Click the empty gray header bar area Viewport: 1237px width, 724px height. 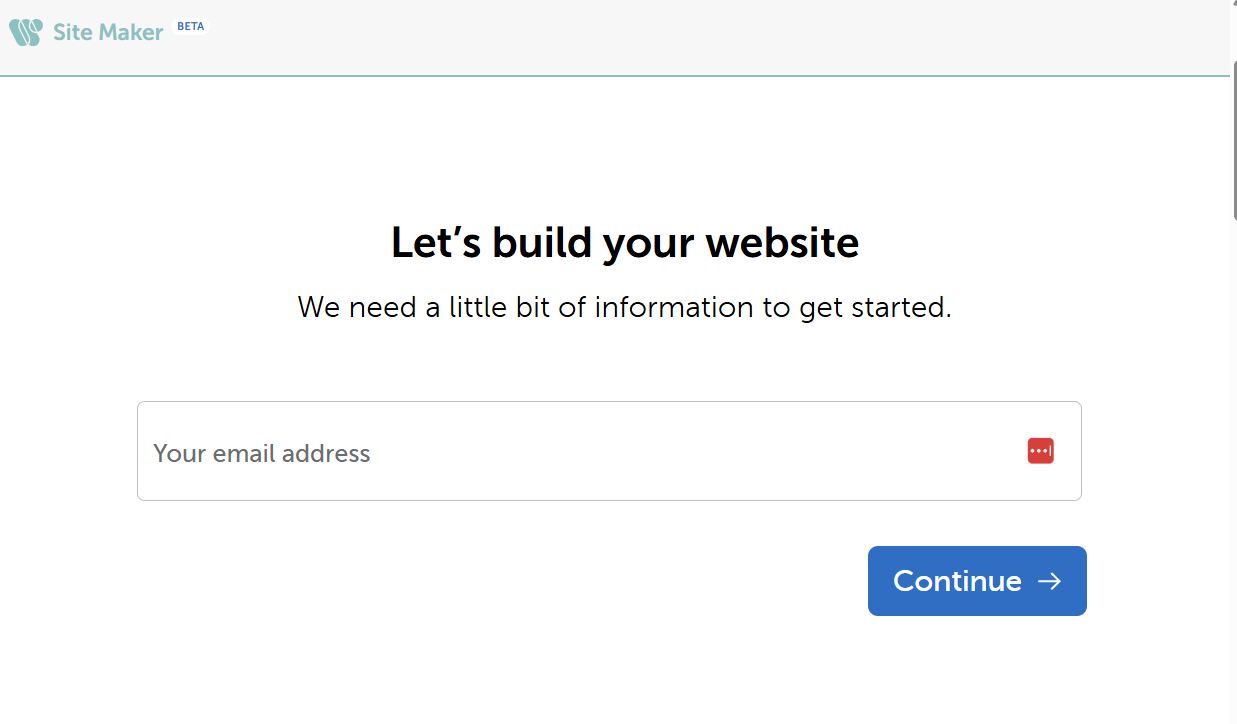point(700,36)
